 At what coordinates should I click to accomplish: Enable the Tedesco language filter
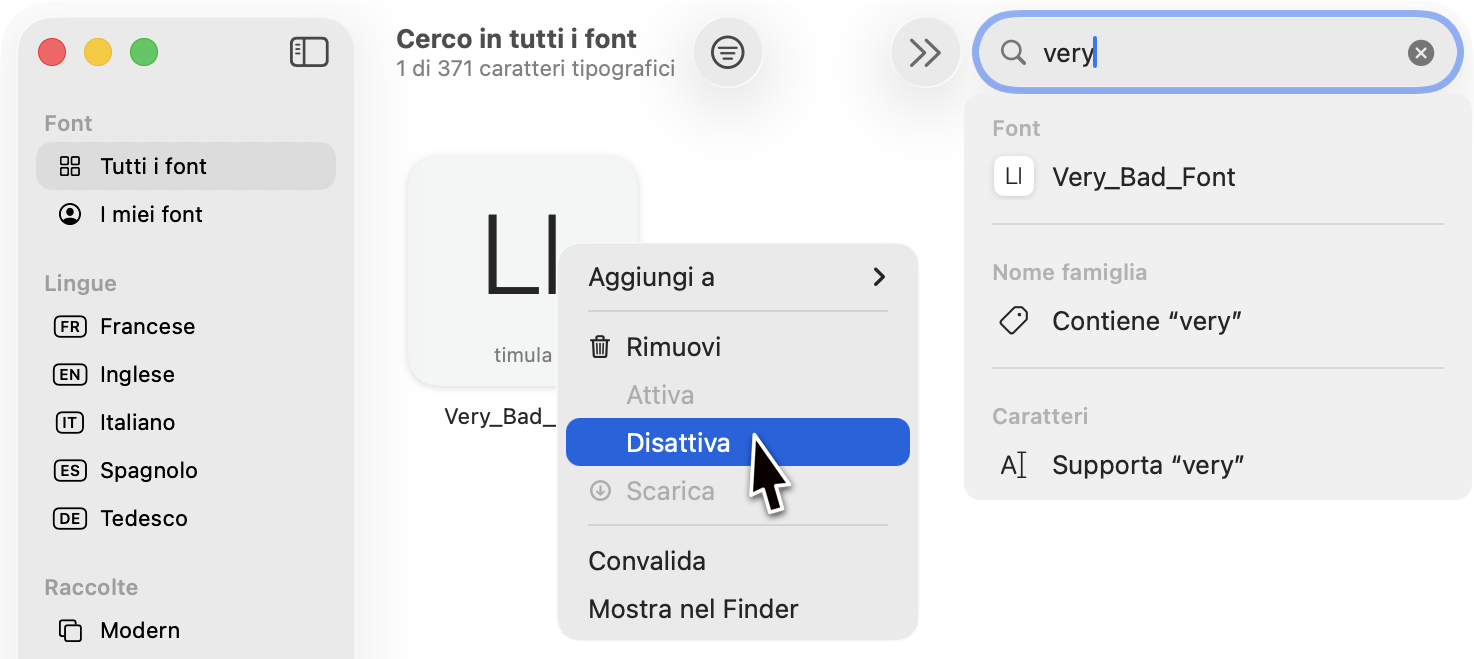(x=70, y=518)
